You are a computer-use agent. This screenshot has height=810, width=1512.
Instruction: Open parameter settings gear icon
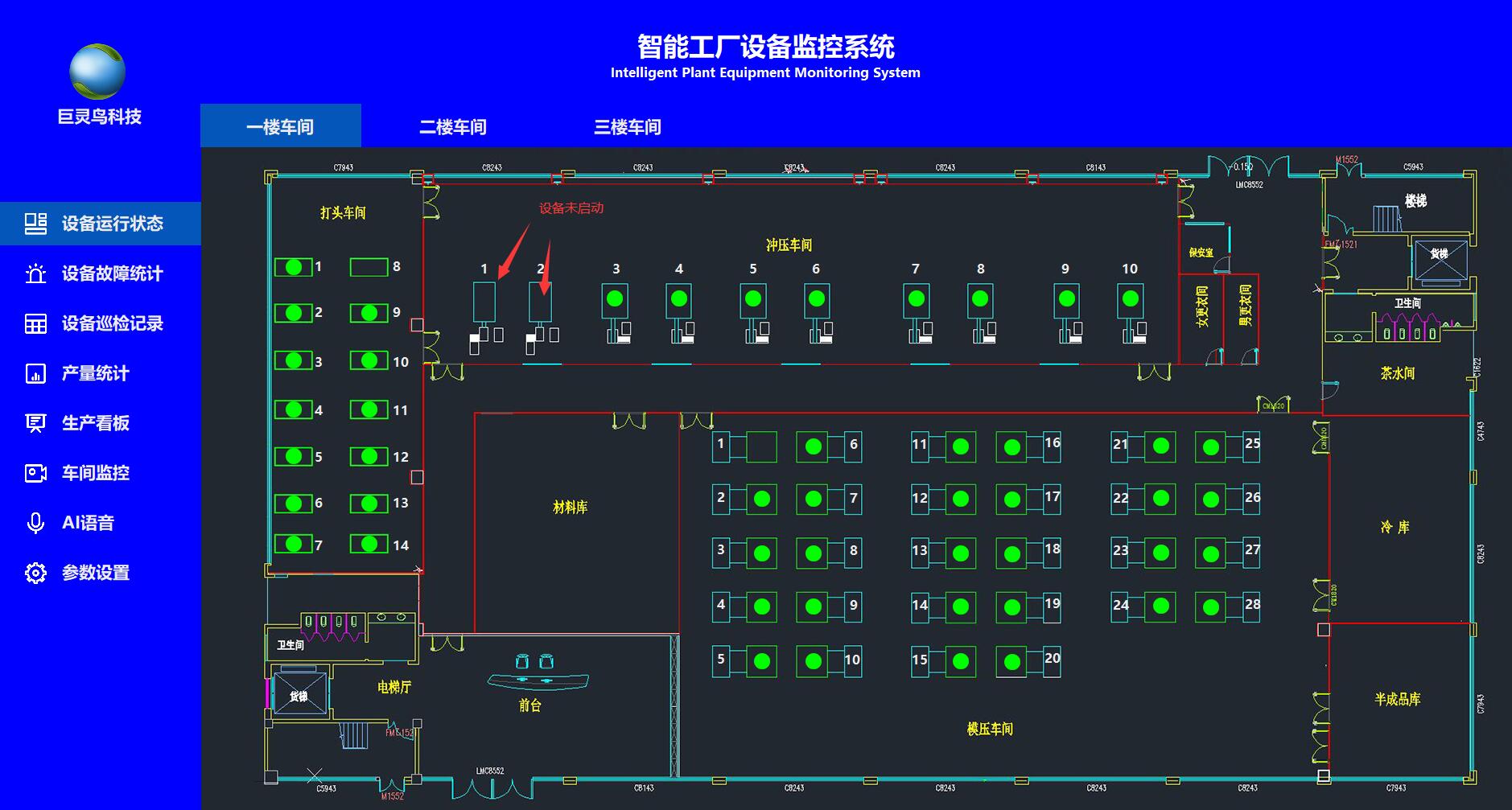pos(35,573)
